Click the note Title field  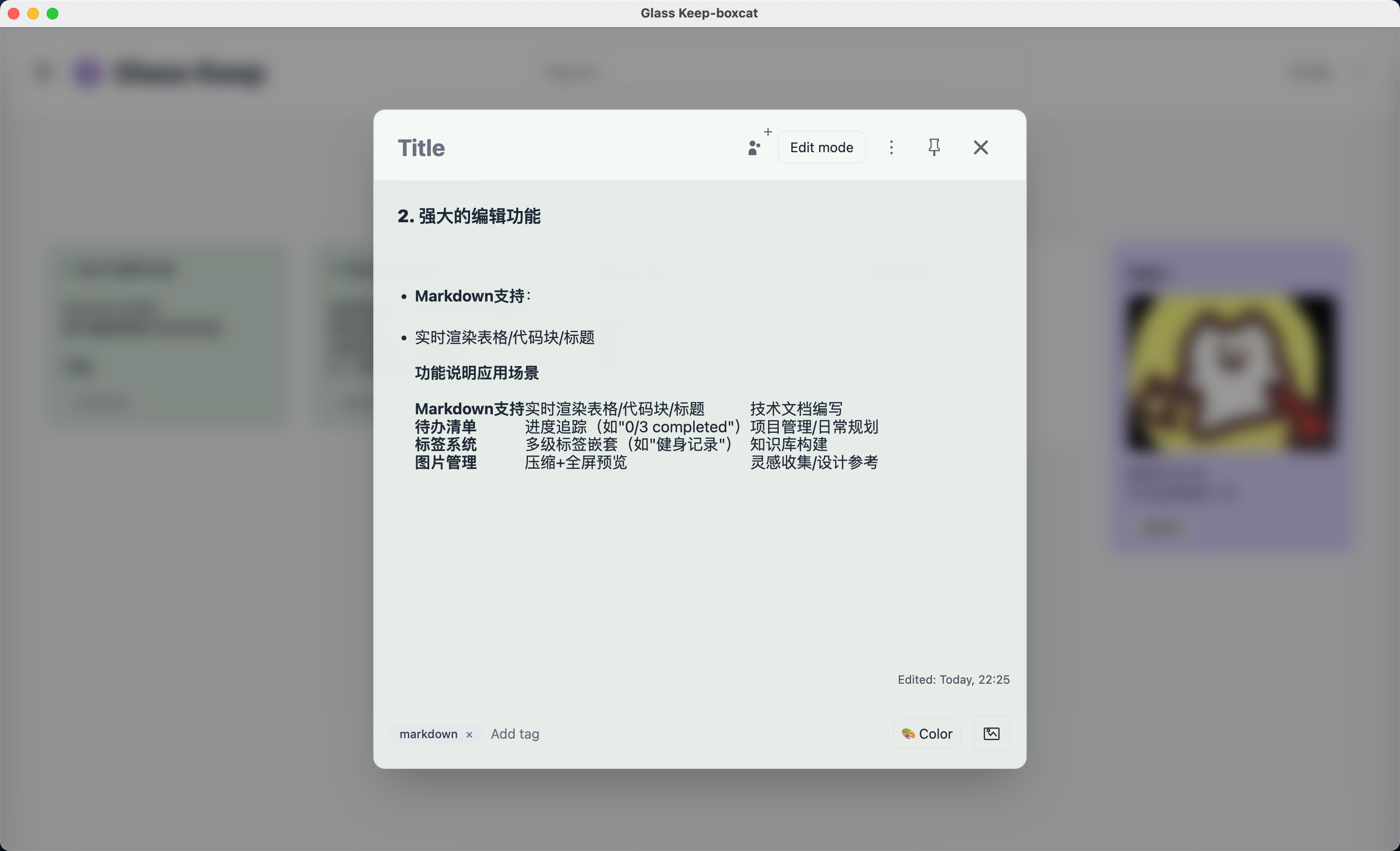click(420, 148)
